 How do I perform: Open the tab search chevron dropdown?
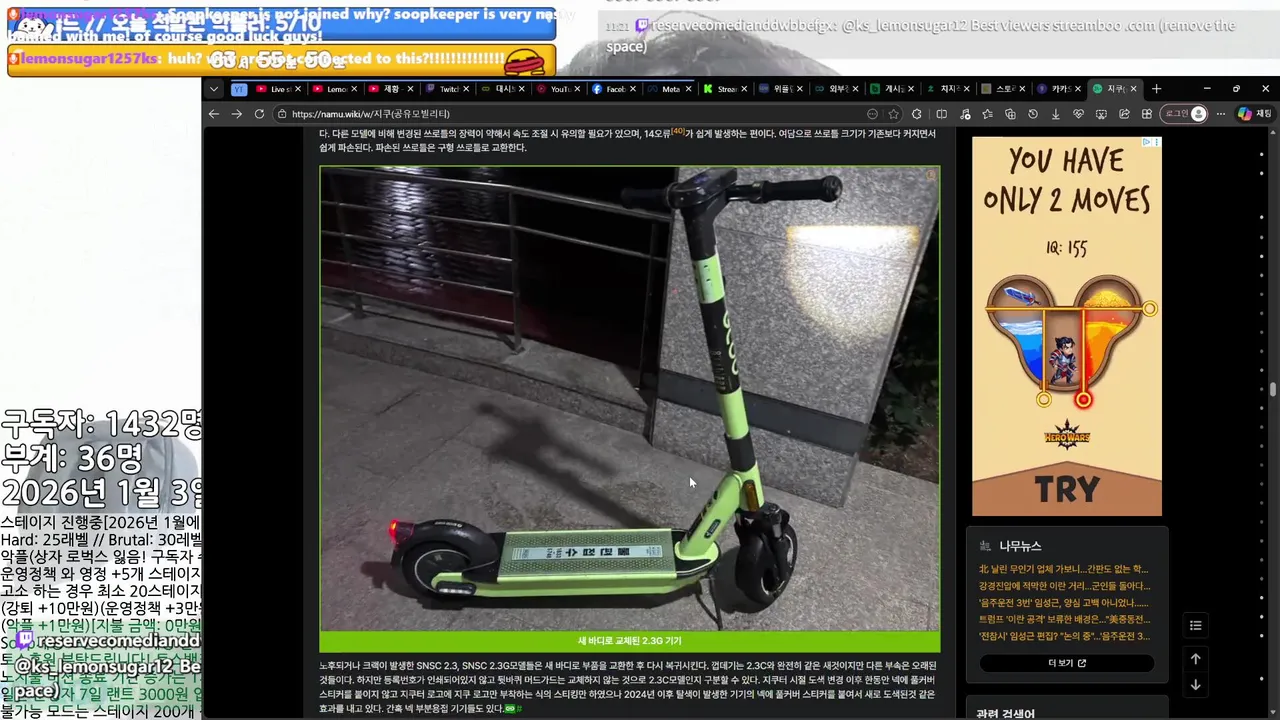click(213, 89)
